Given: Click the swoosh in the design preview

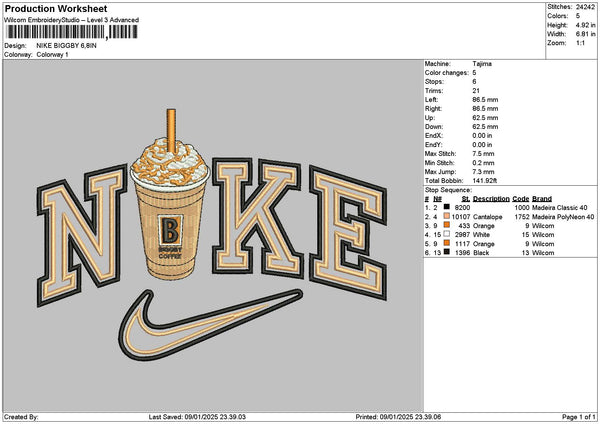Looking at the screenshot, I should tap(210, 324).
